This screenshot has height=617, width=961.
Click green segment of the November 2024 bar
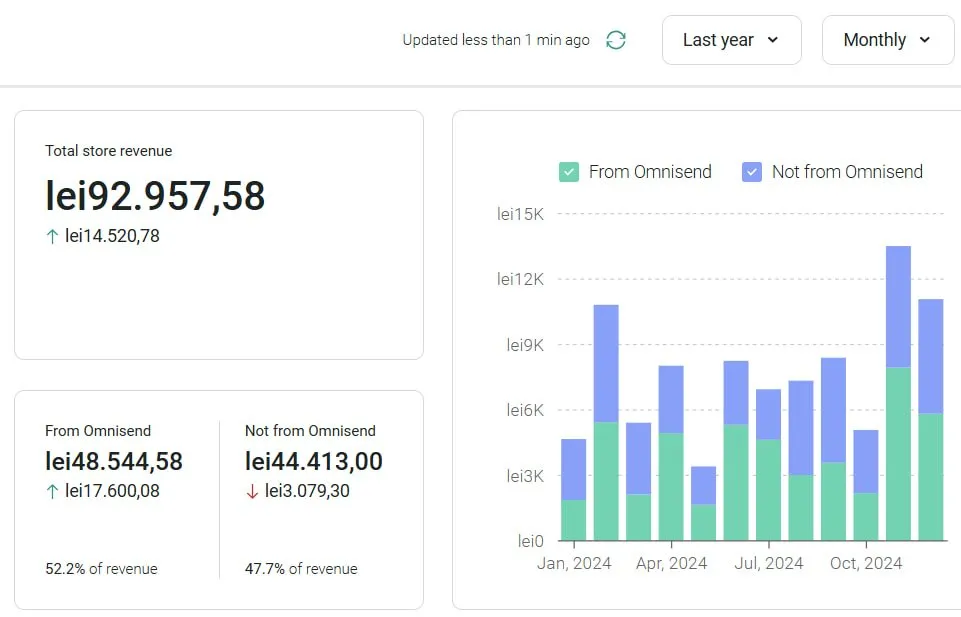pyautogui.click(x=898, y=453)
